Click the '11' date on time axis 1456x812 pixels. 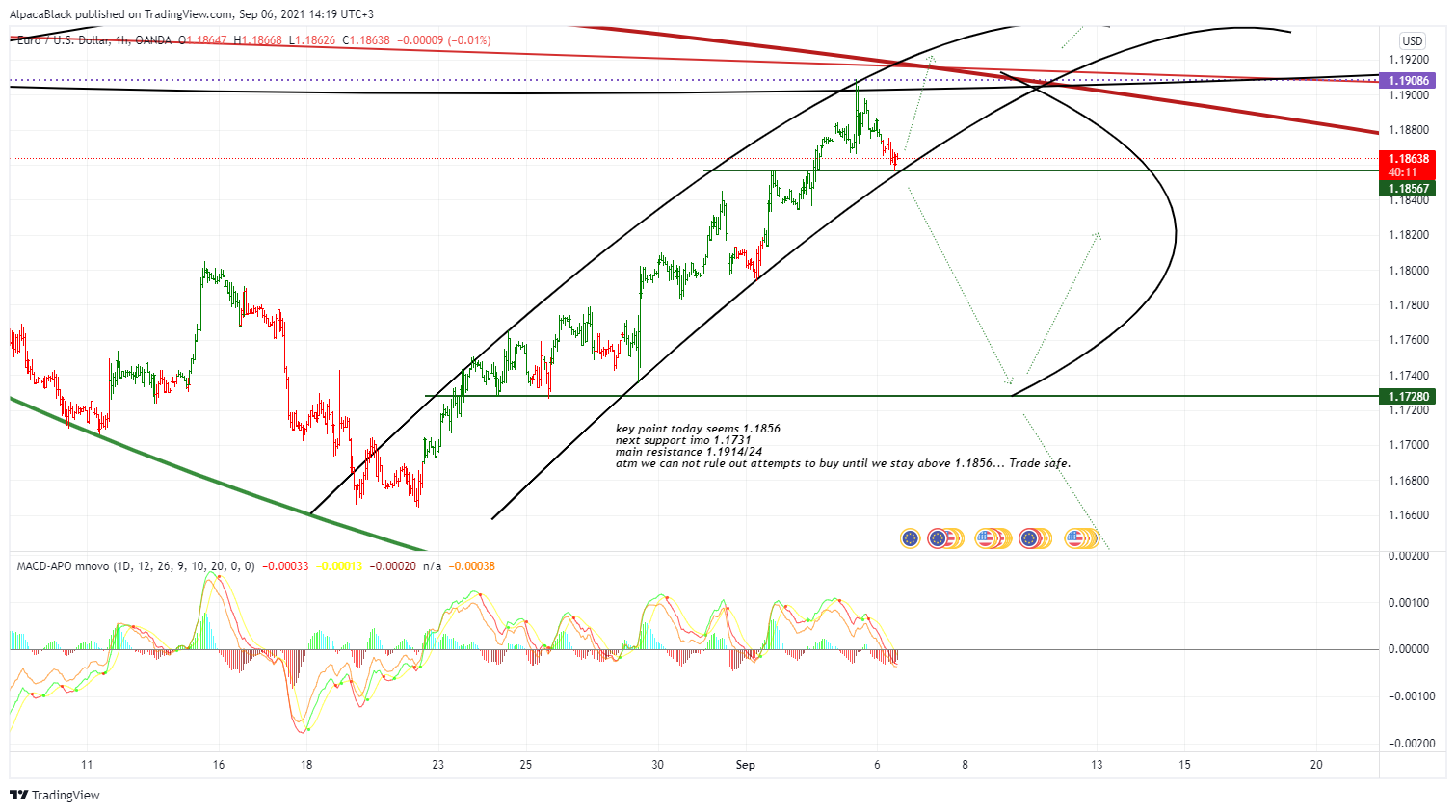87,765
